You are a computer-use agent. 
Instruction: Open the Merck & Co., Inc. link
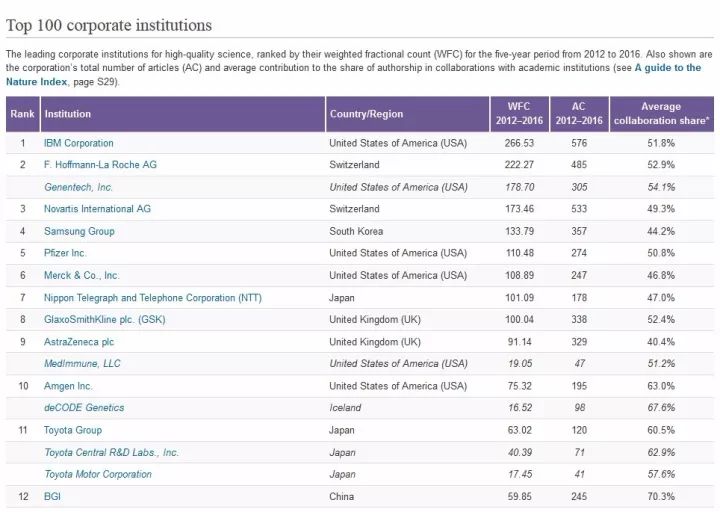point(82,275)
